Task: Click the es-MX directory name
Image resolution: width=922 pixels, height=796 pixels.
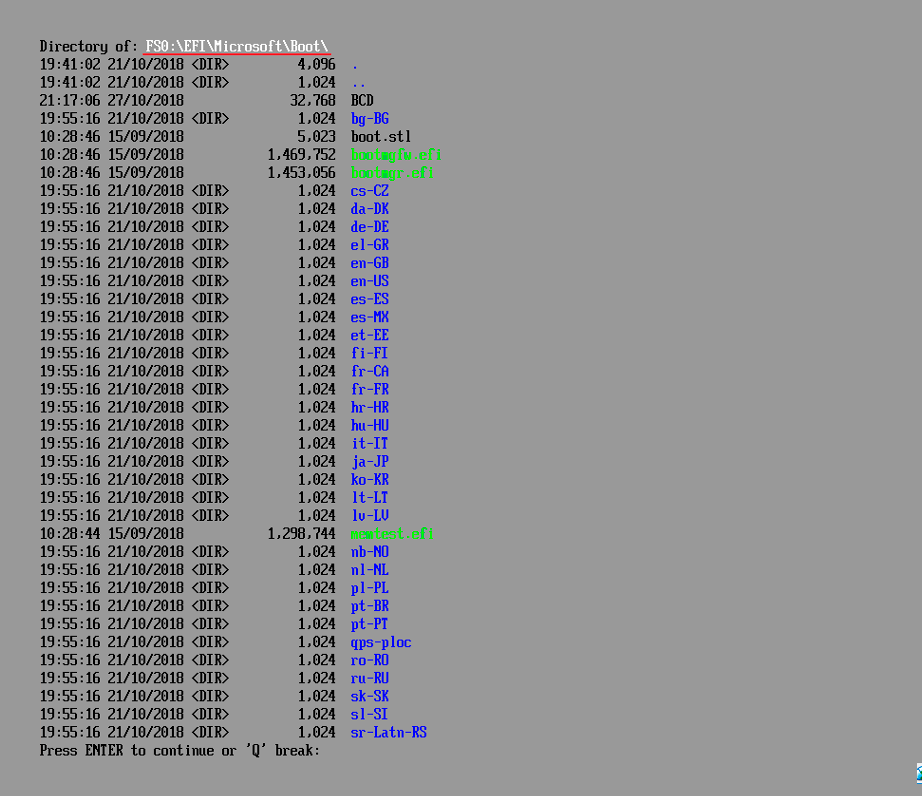Action: [x=370, y=317]
